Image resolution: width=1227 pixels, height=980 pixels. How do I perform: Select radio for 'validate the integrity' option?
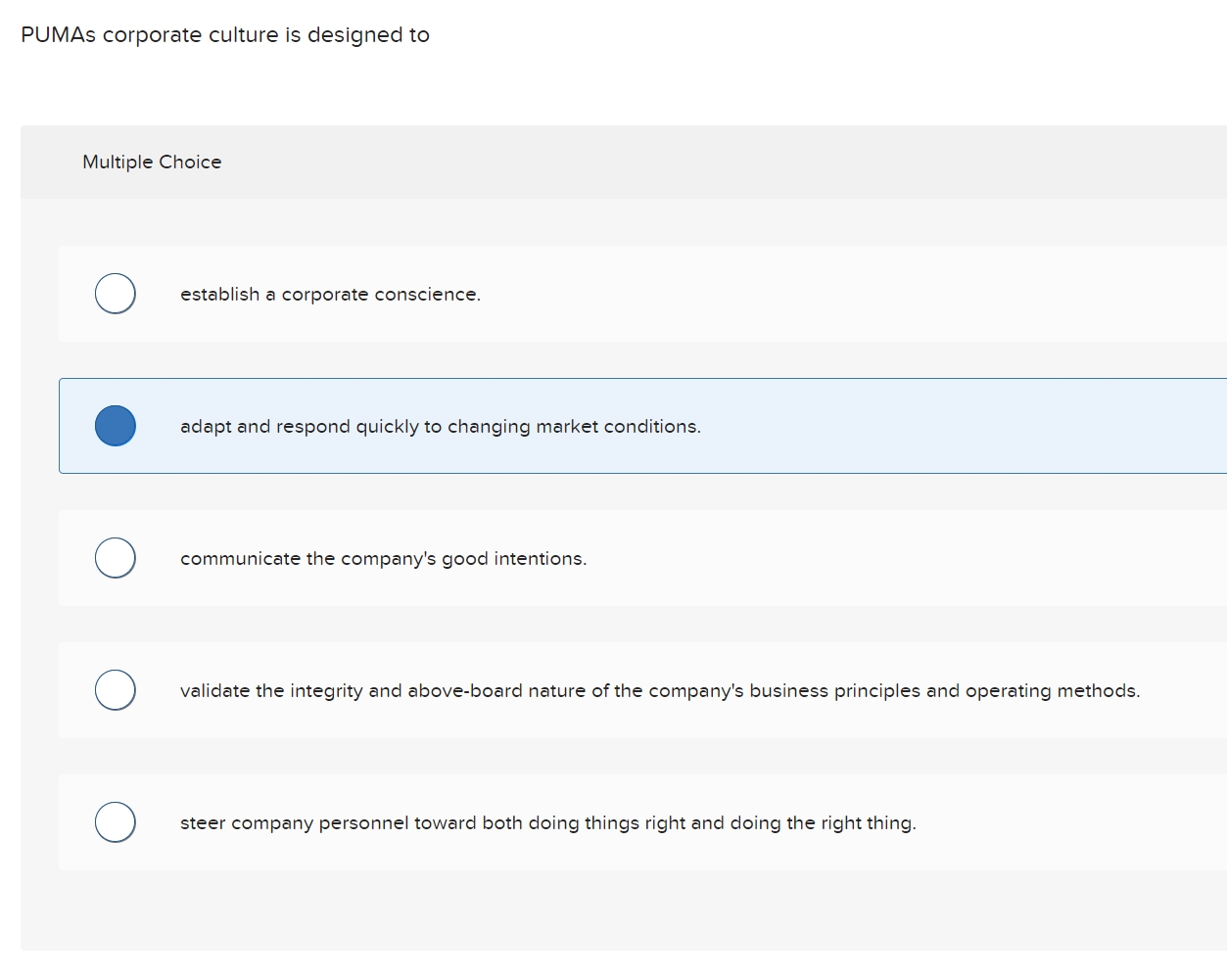point(116,690)
